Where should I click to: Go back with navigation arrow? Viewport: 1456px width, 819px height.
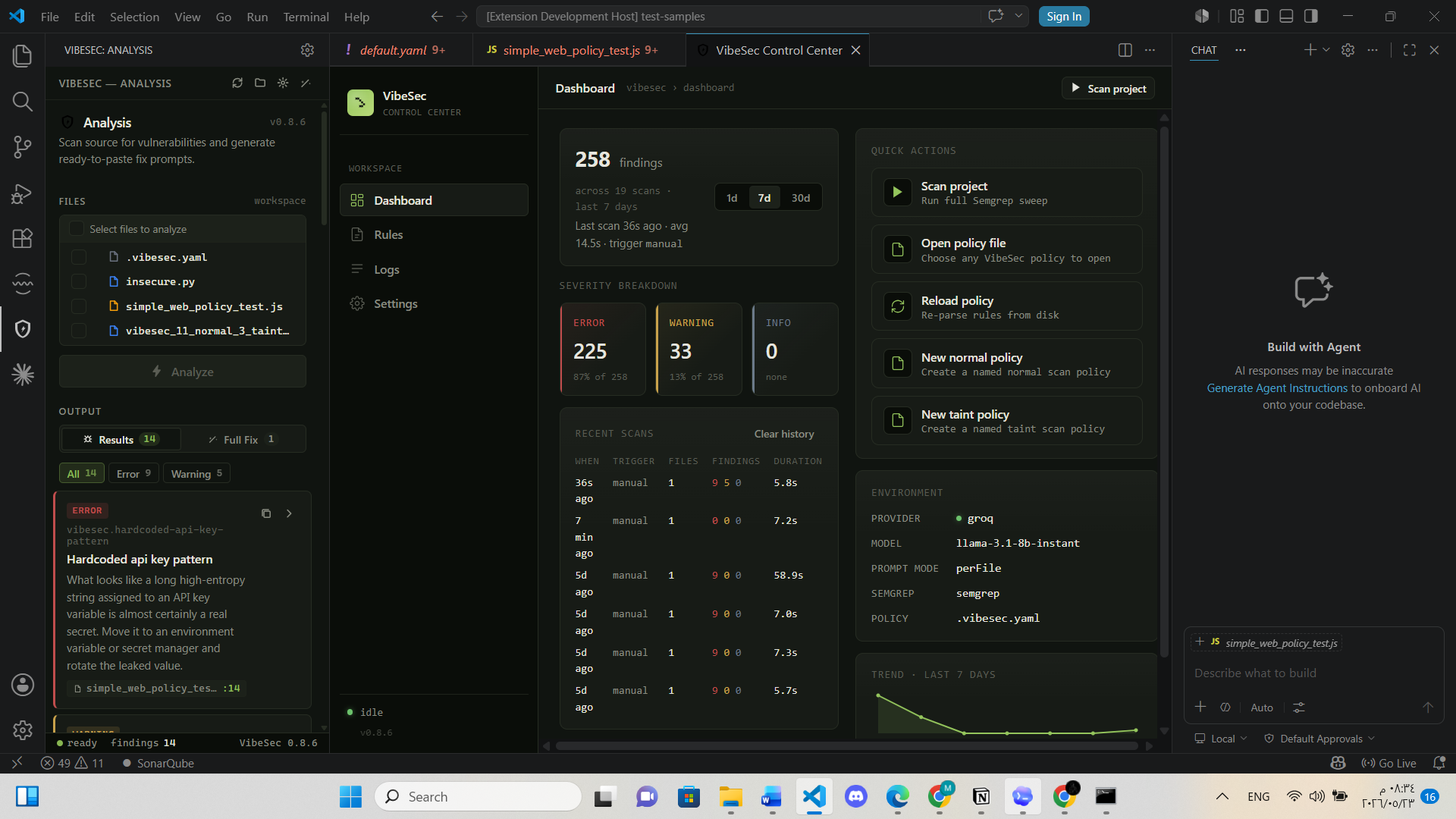437,16
